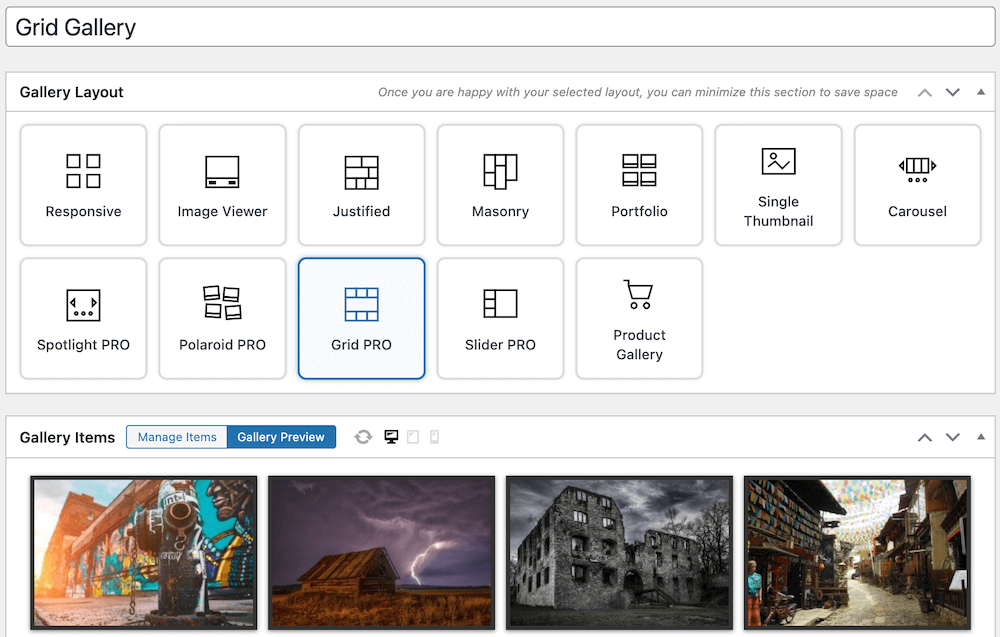Select the Responsive gallery layout
The width and height of the screenshot is (1000, 637).
(83, 185)
